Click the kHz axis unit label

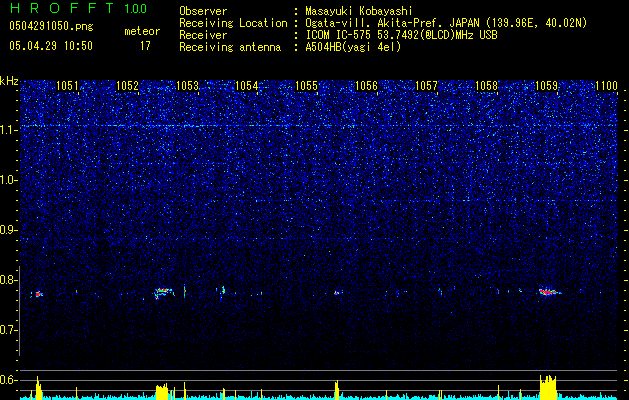[x=9, y=81]
